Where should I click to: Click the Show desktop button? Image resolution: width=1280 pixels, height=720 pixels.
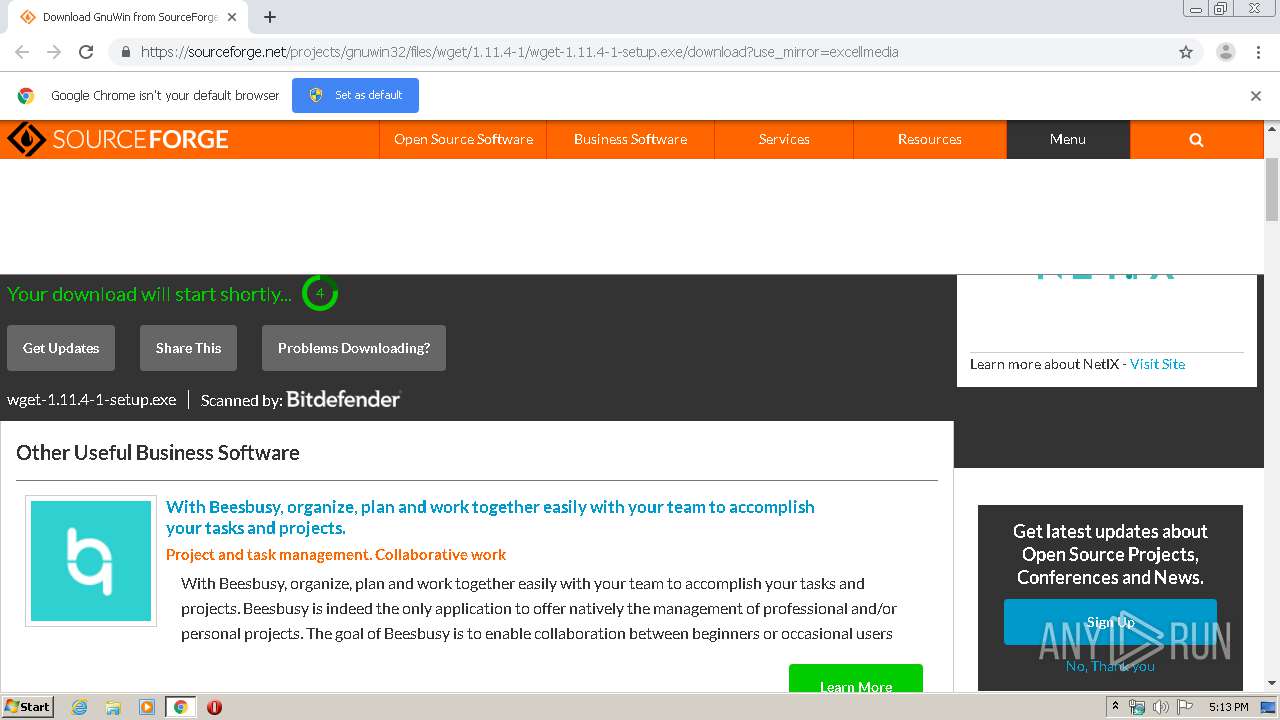click(1269, 707)
